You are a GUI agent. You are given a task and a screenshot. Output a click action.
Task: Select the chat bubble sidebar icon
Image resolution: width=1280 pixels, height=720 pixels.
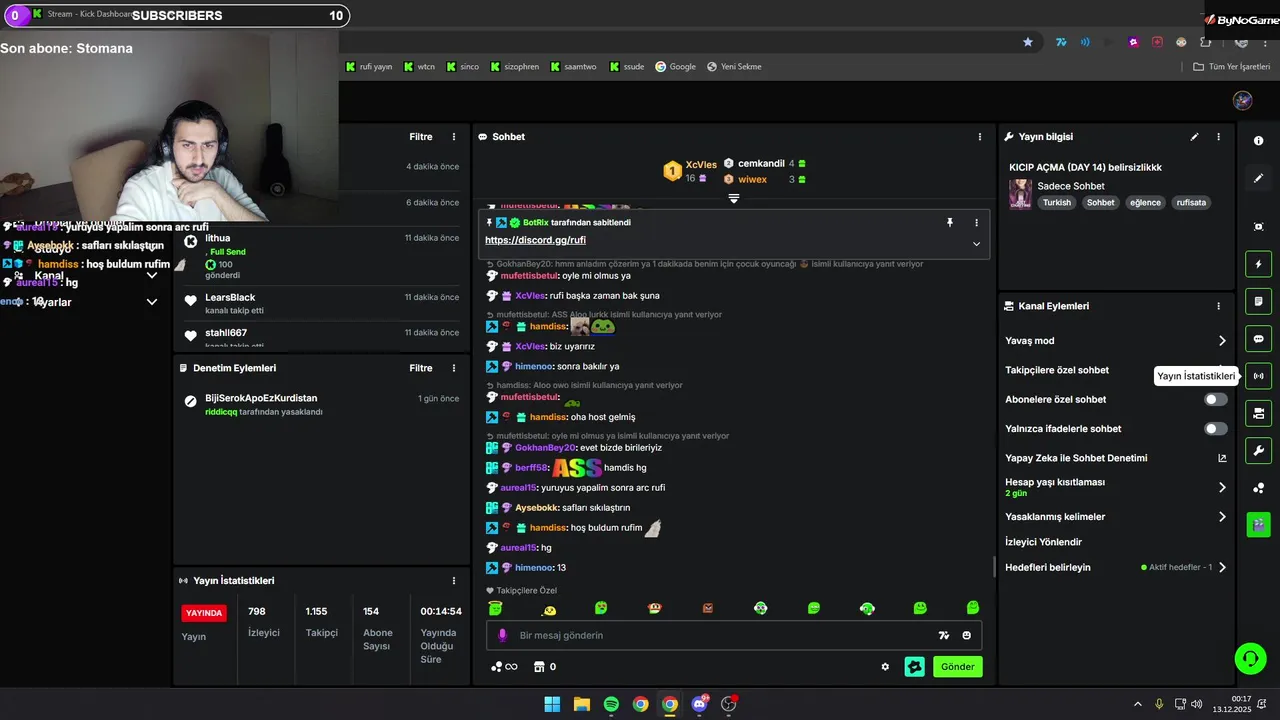click(1258, 338)
